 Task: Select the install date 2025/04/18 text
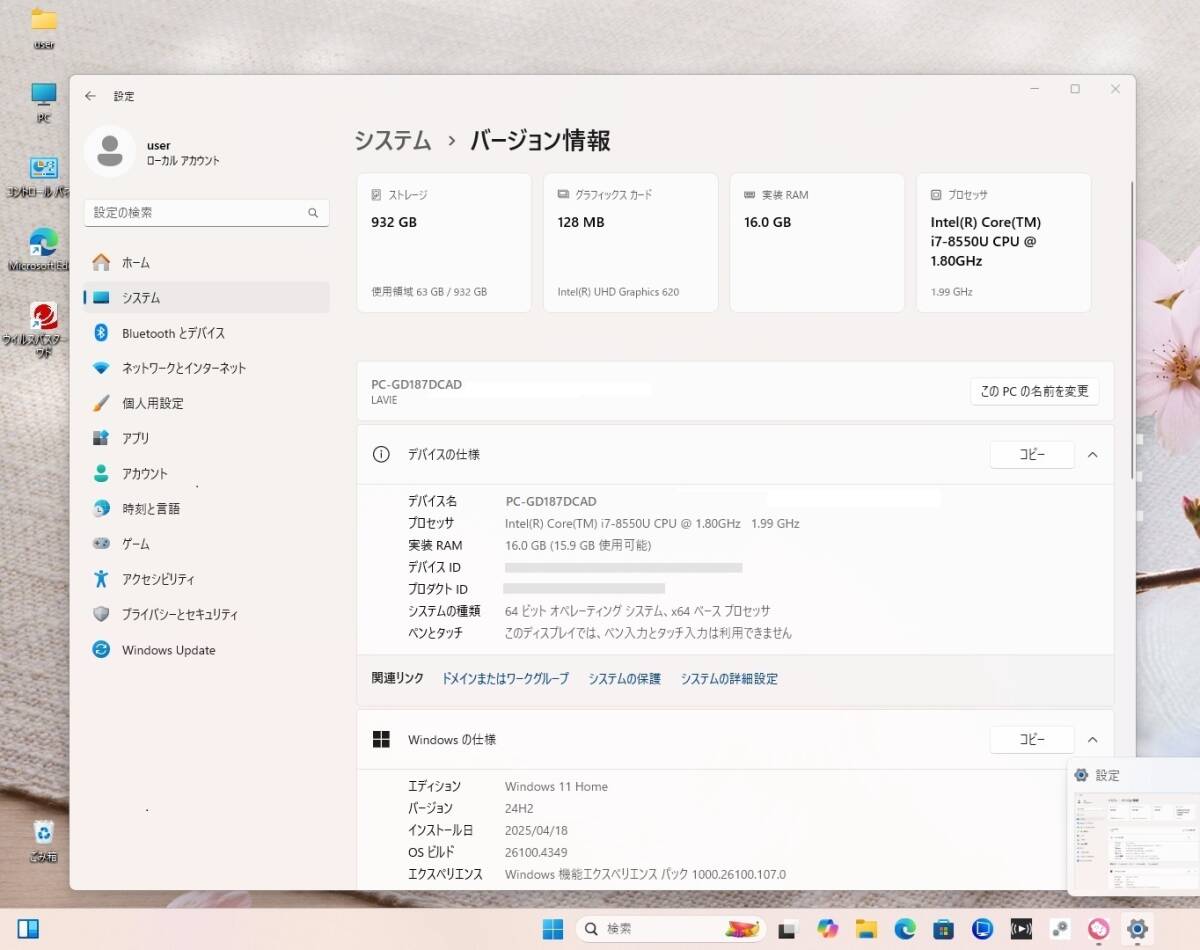pos(536,830)
